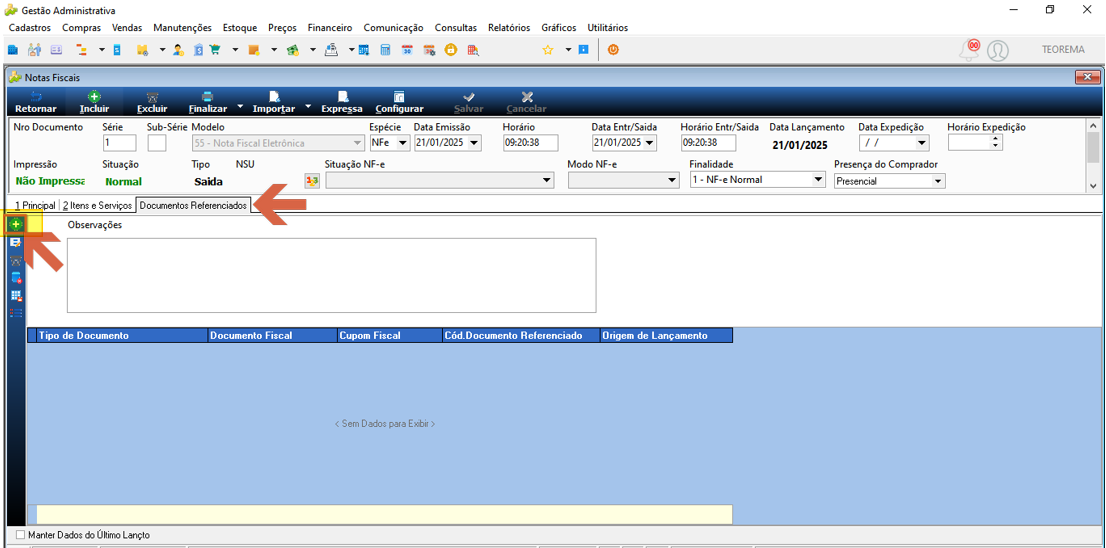Open the Data Expedição date dropdown

coord(921,143)
